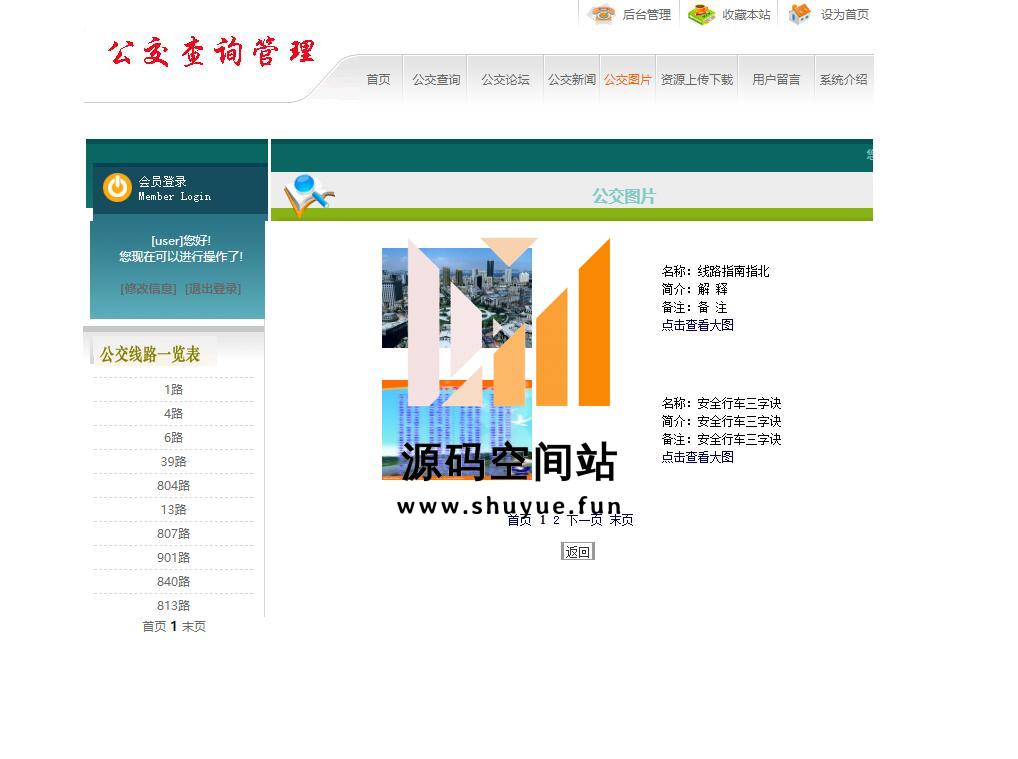The image size is (1018, 759).
Task: Go to page 2 of image list
Action: [x=556, y=520]
